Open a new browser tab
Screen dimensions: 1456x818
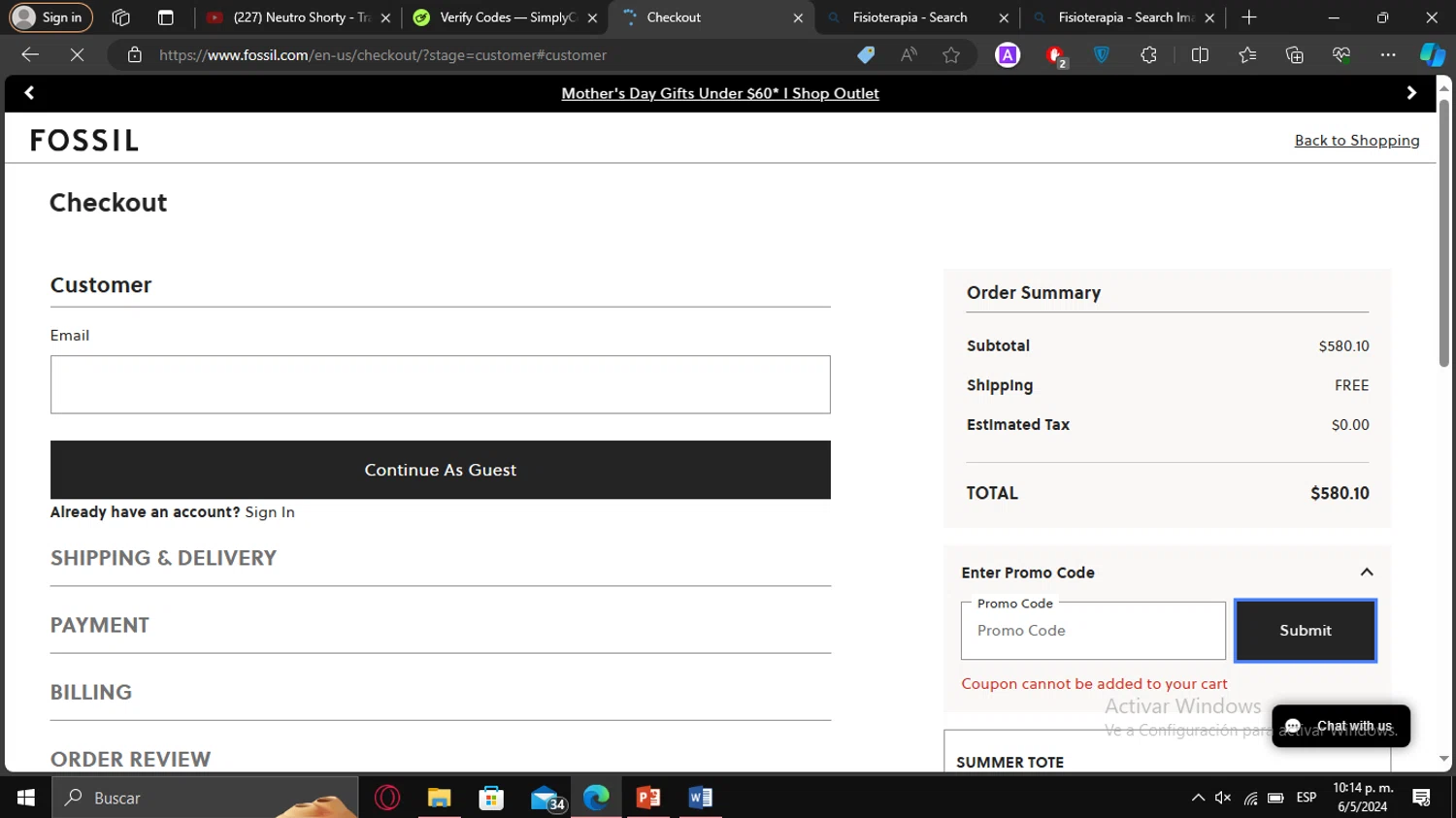click(x=1249, y=17)
